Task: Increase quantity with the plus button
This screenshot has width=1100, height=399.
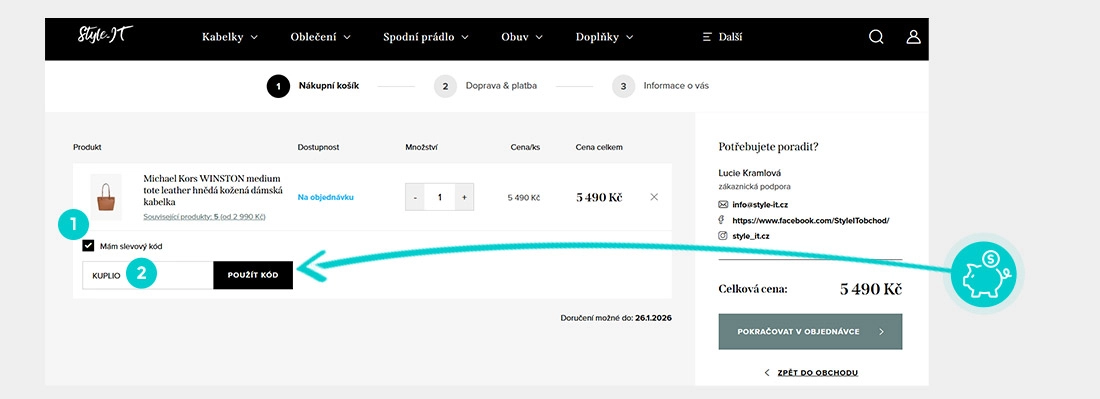Action: [x=464, y=197]
